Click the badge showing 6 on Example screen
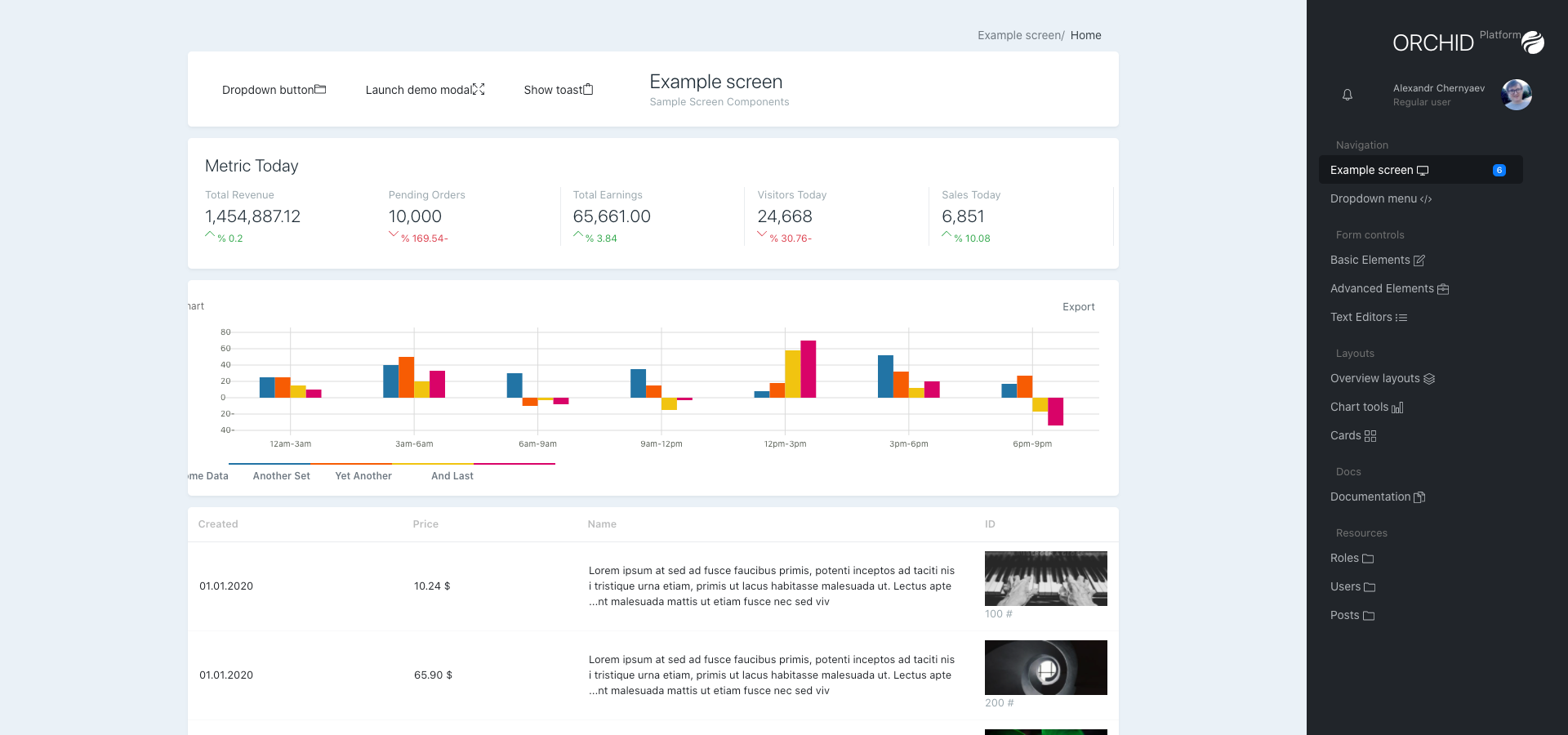 (1499, 170)
